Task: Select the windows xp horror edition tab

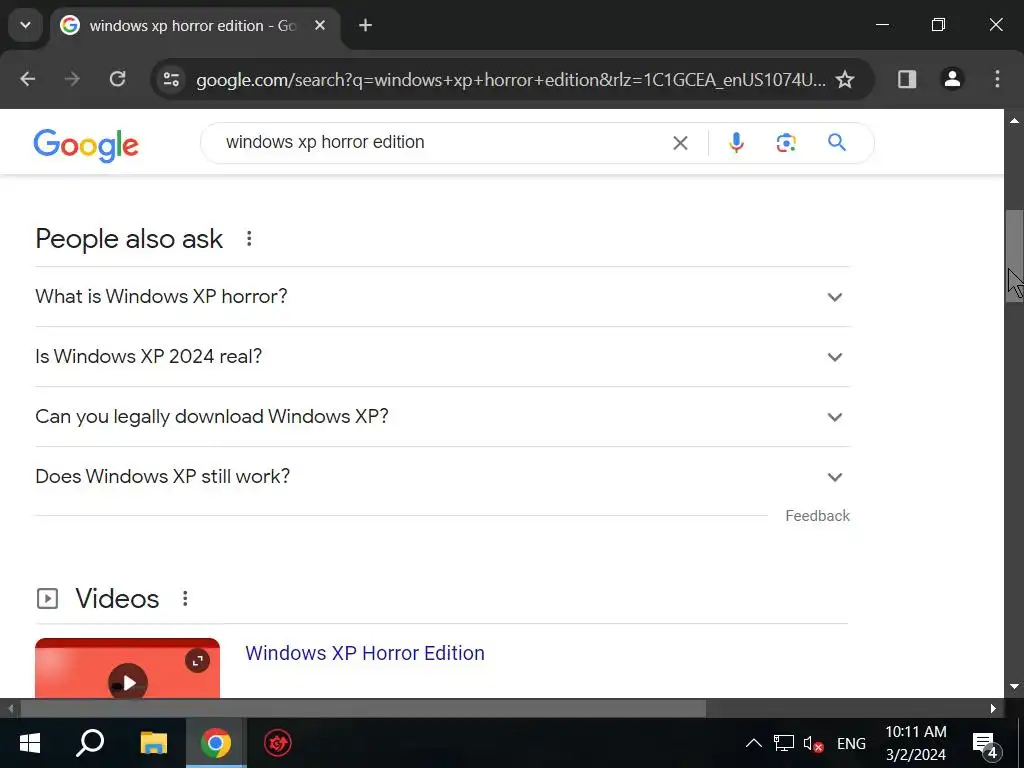Action: pos(193,26)
